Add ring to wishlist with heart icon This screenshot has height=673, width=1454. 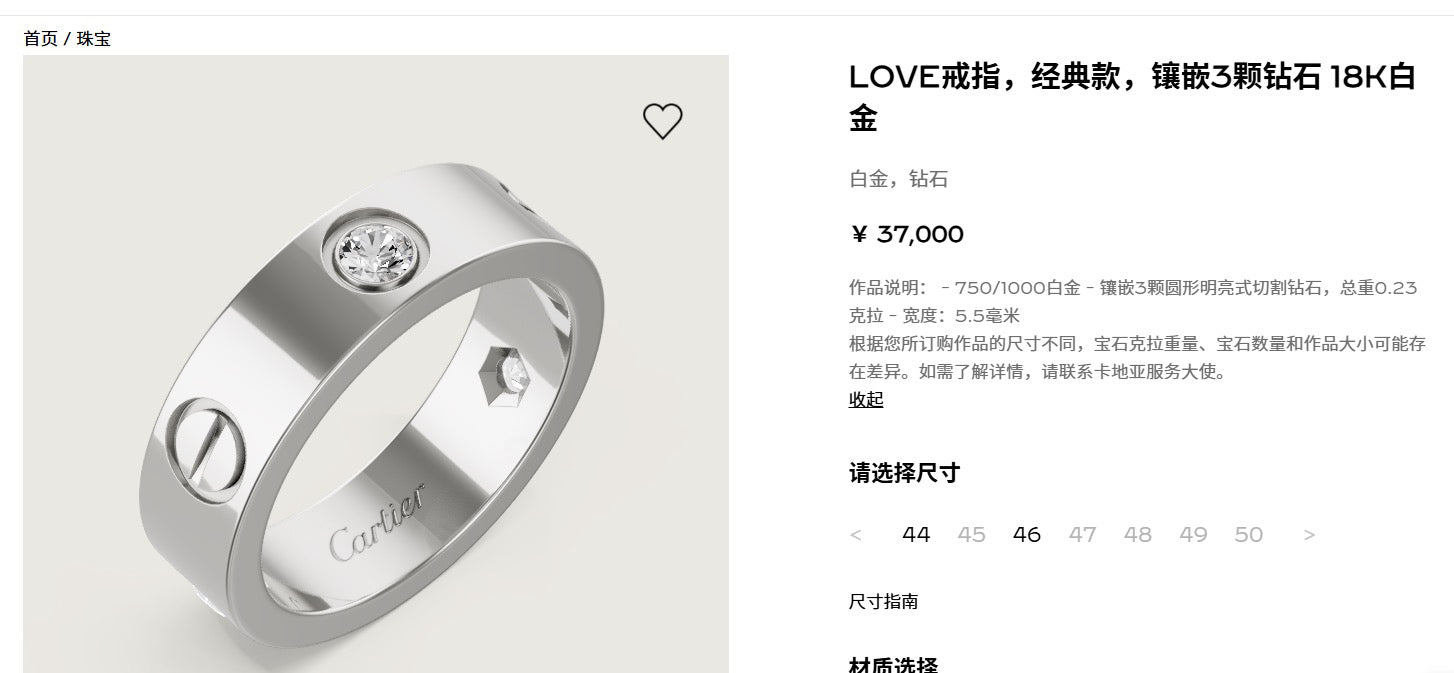coord(662,122)
